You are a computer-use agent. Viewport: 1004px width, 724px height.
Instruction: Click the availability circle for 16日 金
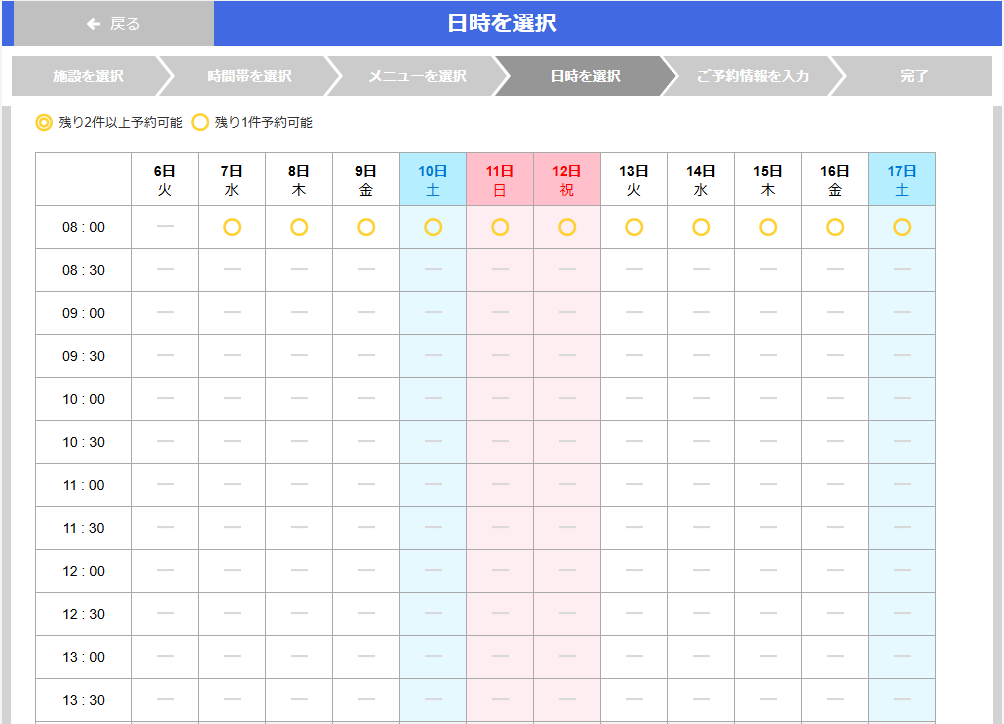point(834,227)
